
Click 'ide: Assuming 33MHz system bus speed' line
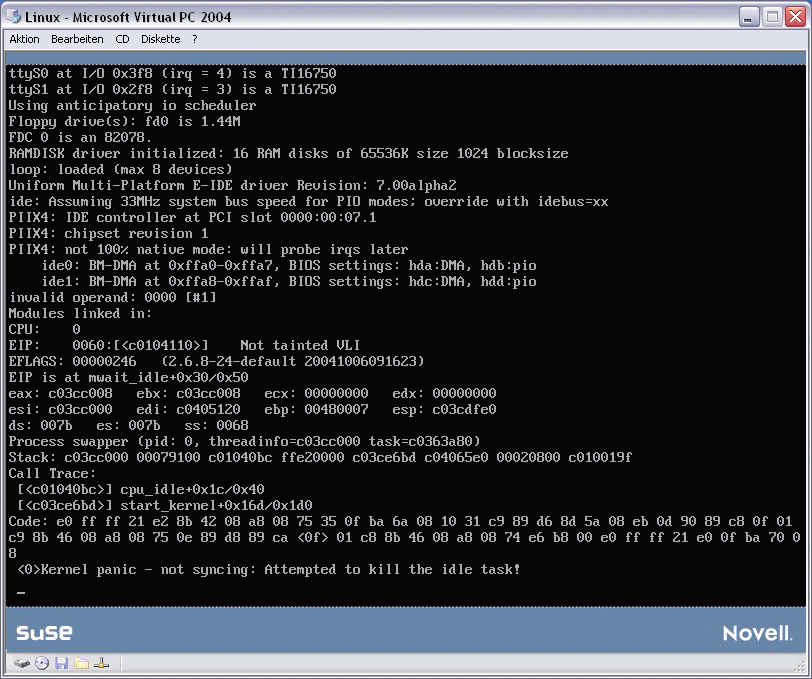(x=309, y=202)
